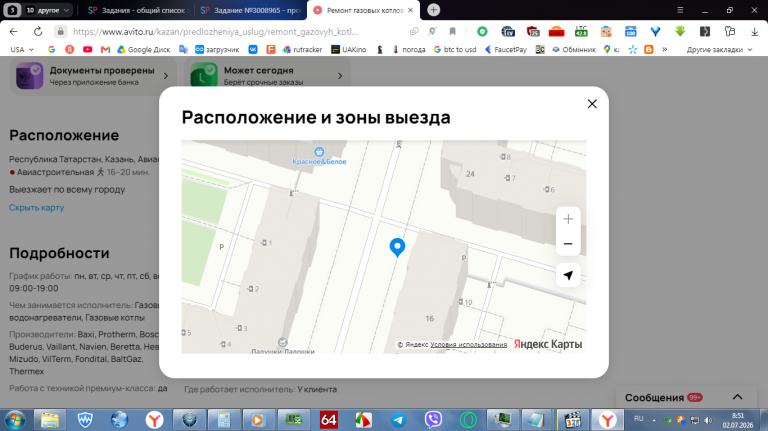The width and height of the screenshot is (768, 431).
Task: Center map on my location arrow
Action: click(x=568, y=275)
